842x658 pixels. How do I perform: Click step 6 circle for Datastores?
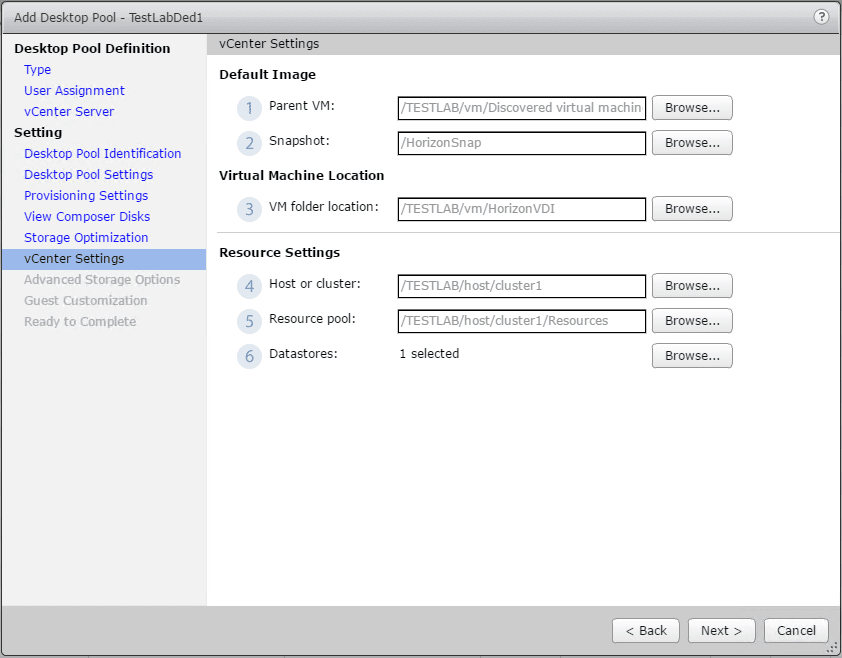coord(248,356)
